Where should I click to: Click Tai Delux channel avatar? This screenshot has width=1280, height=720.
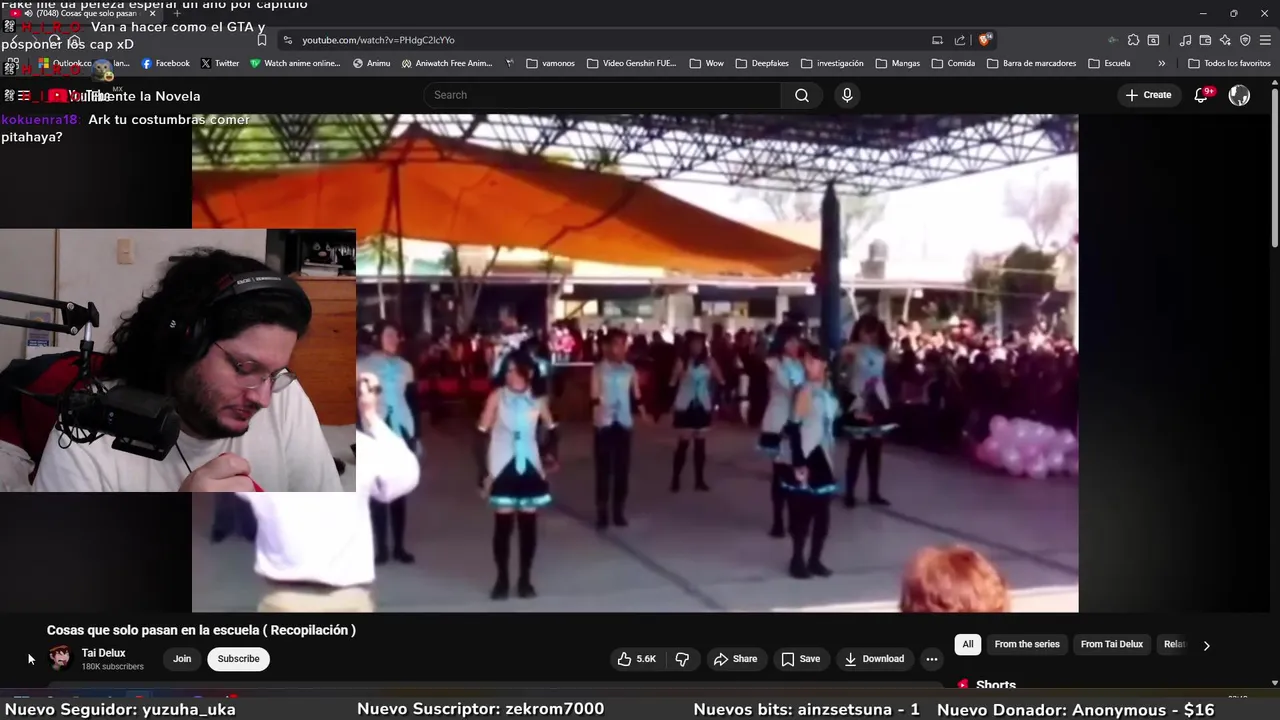60,658
